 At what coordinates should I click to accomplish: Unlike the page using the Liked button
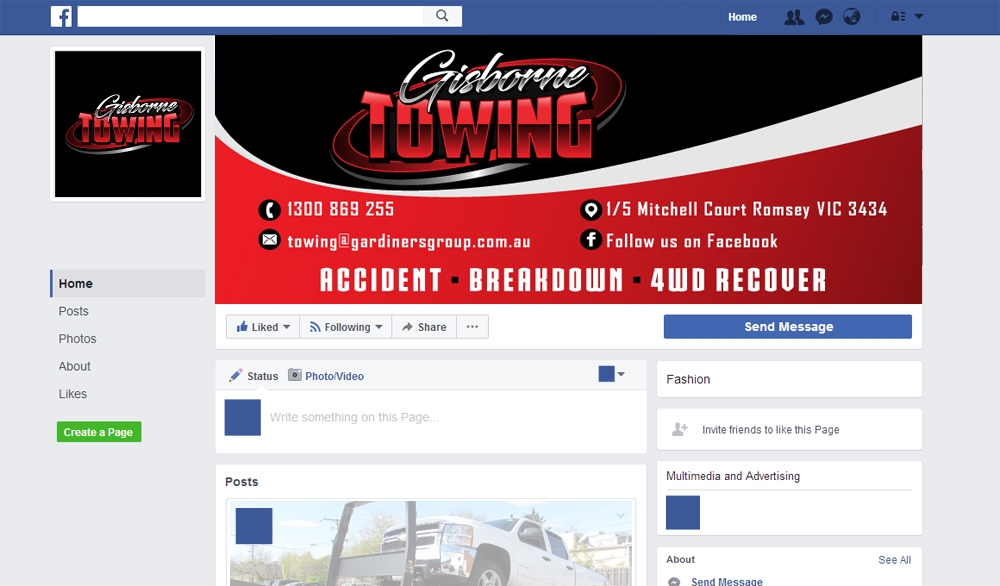tap(261, 326)
